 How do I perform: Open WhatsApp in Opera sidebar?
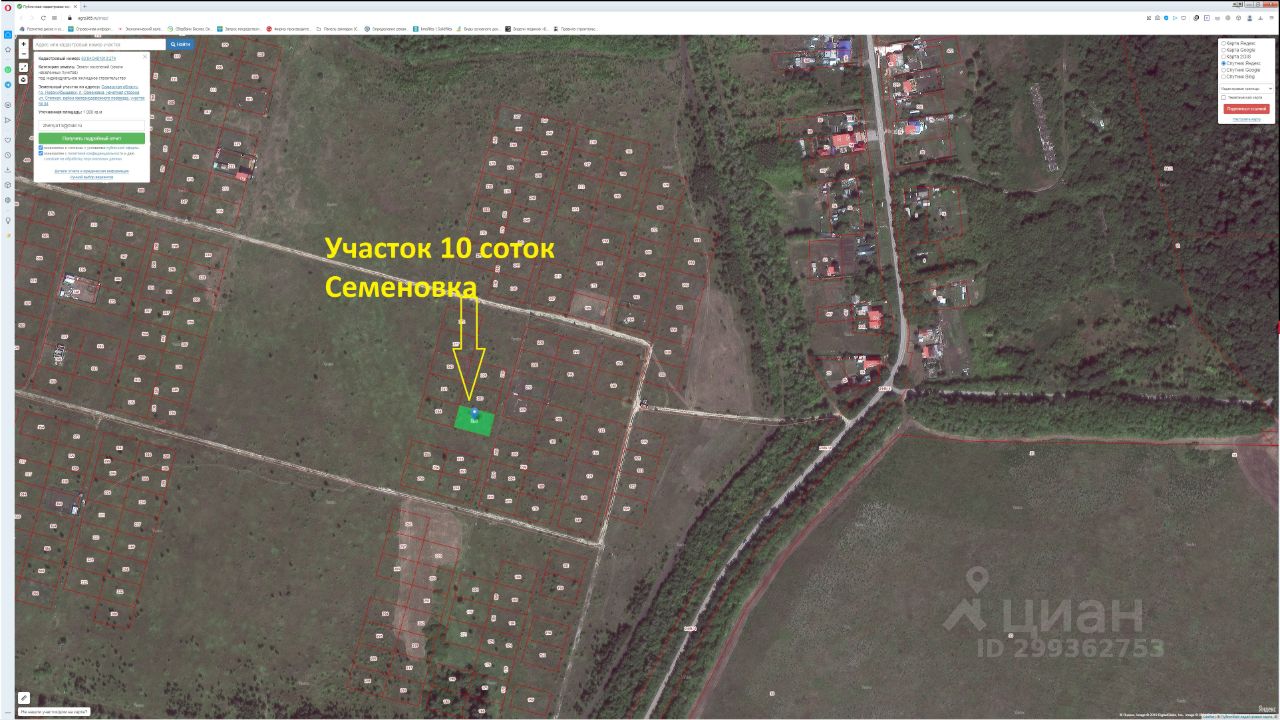(8, 70)
